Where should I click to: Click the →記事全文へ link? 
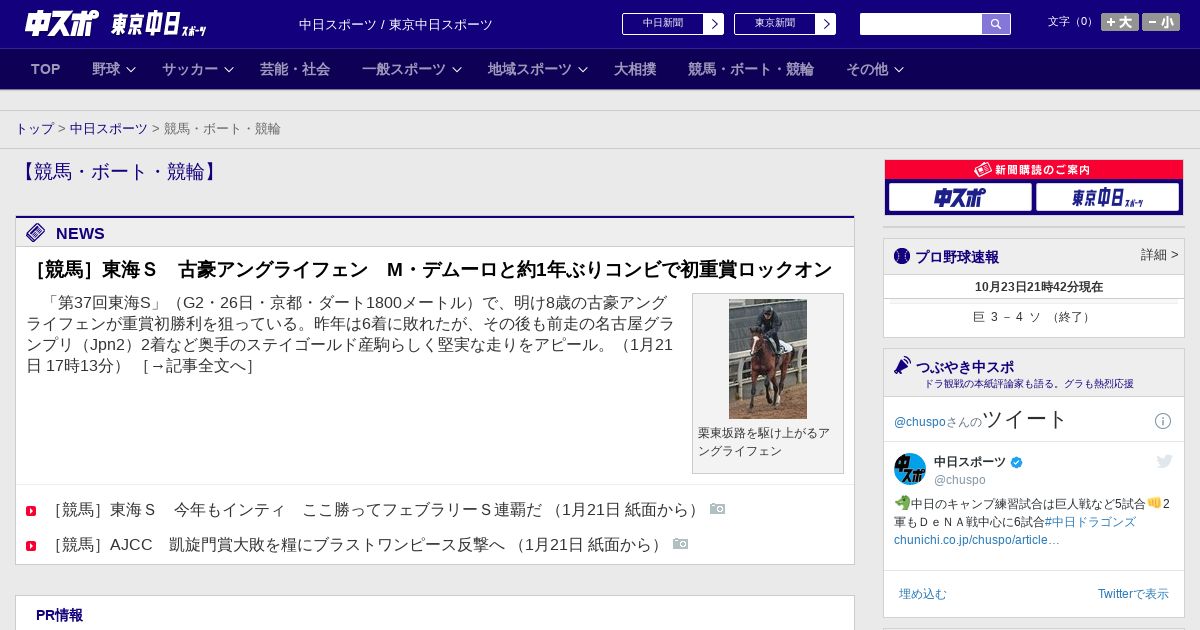197,366
